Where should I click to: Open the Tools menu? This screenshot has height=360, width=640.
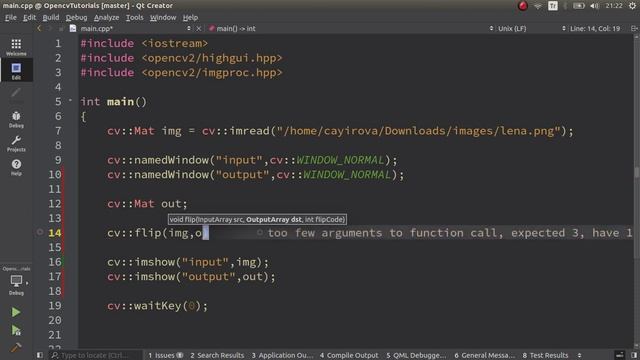pyautogui.click(x=134, y=18)
